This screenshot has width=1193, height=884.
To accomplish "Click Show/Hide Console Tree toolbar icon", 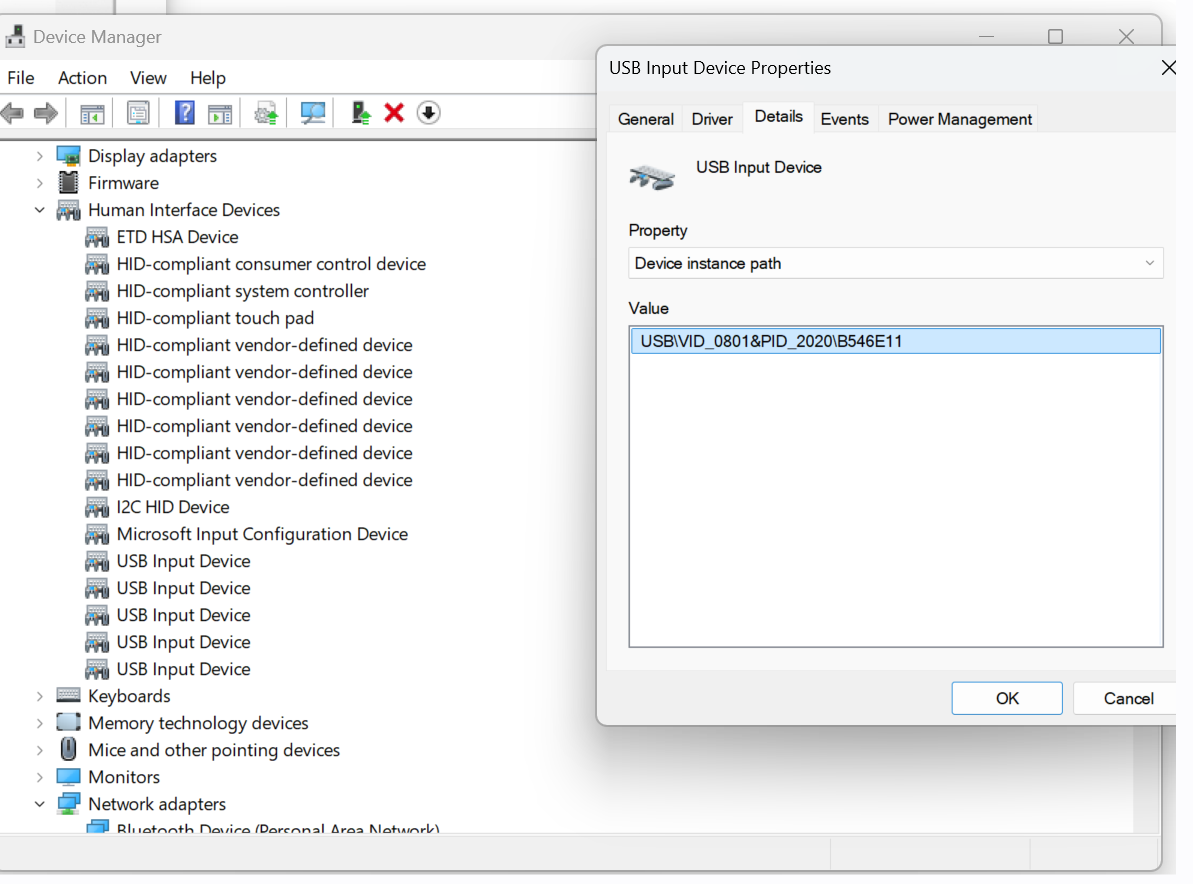I will pyautogui.click(x=92, y=113).
